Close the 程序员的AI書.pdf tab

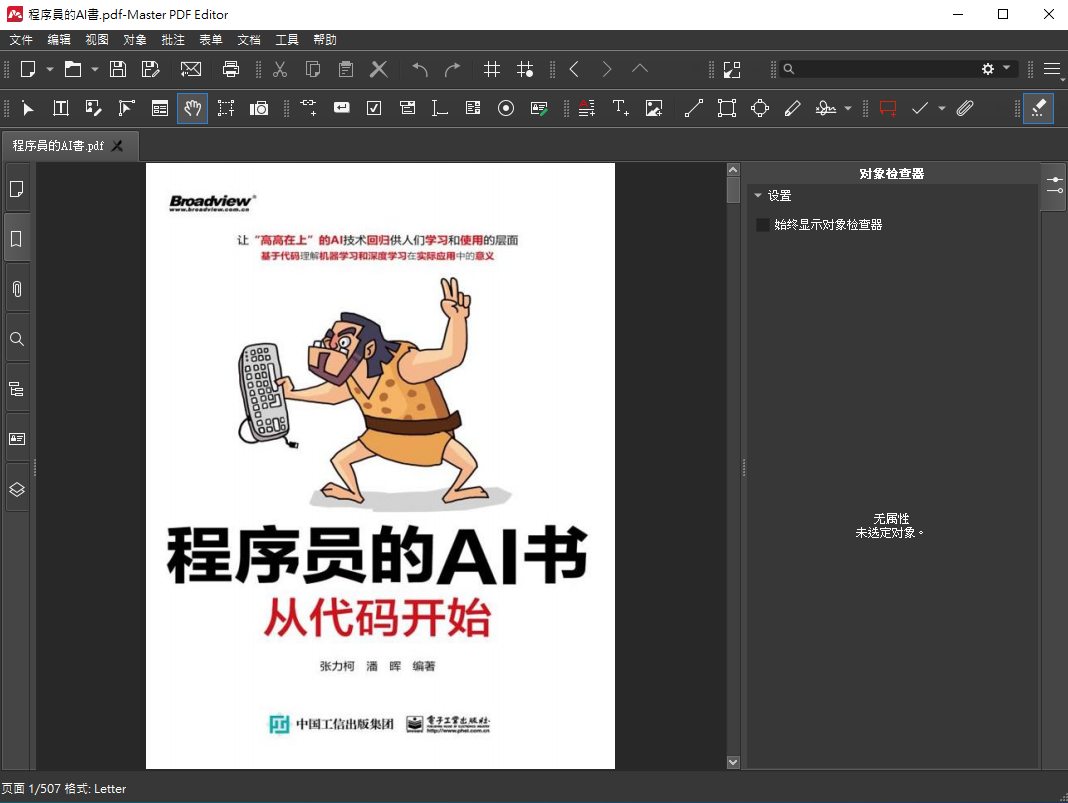(x=117, y=146)
